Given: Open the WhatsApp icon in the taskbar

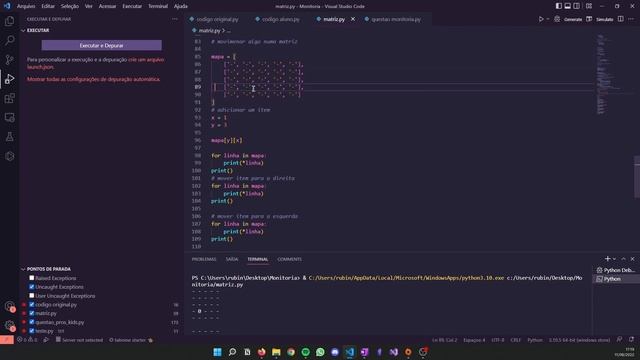Looking at the screenshot, I should pos(320,352).
